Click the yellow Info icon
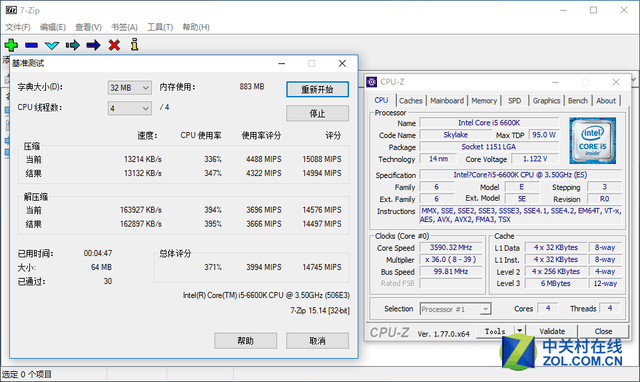Screen dimensions: 640x382 [x=135, y=44]
